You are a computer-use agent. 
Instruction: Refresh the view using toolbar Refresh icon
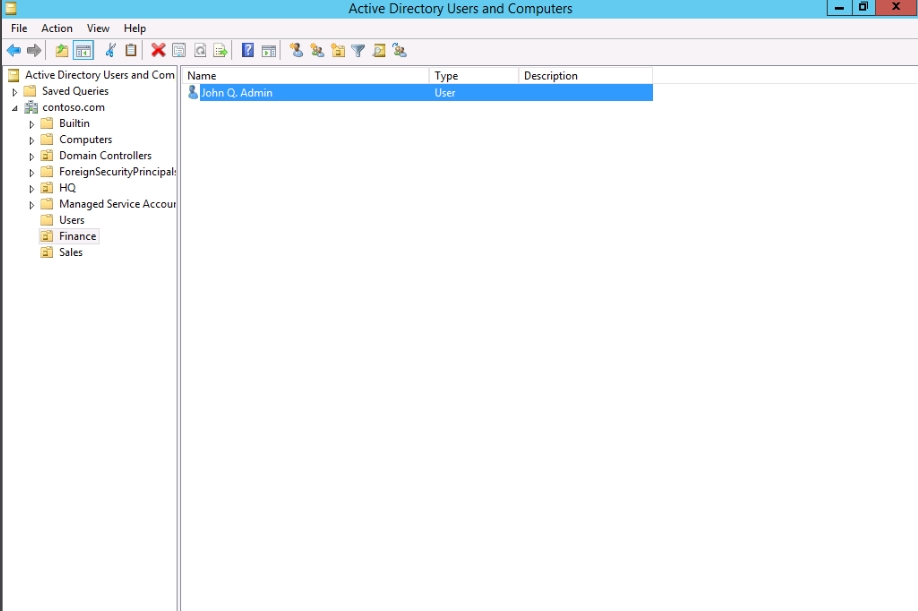[x=200, y=51]
